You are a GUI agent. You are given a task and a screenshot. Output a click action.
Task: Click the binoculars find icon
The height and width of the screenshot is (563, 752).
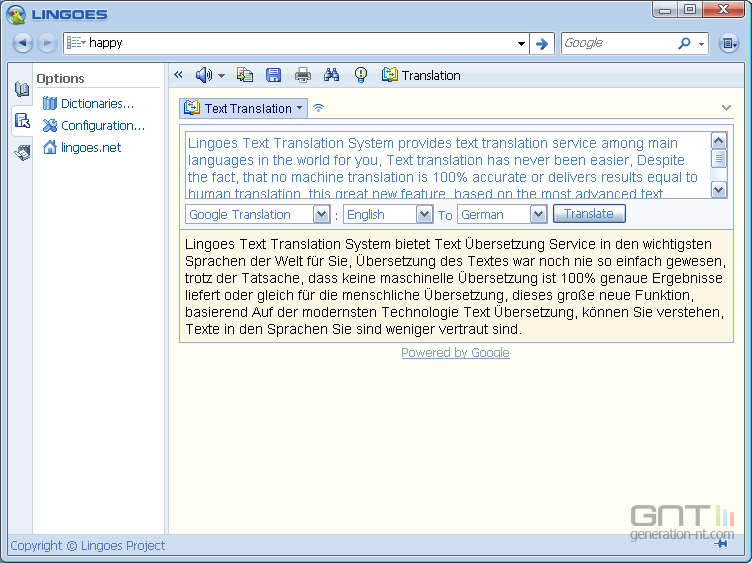coord(331,75)
